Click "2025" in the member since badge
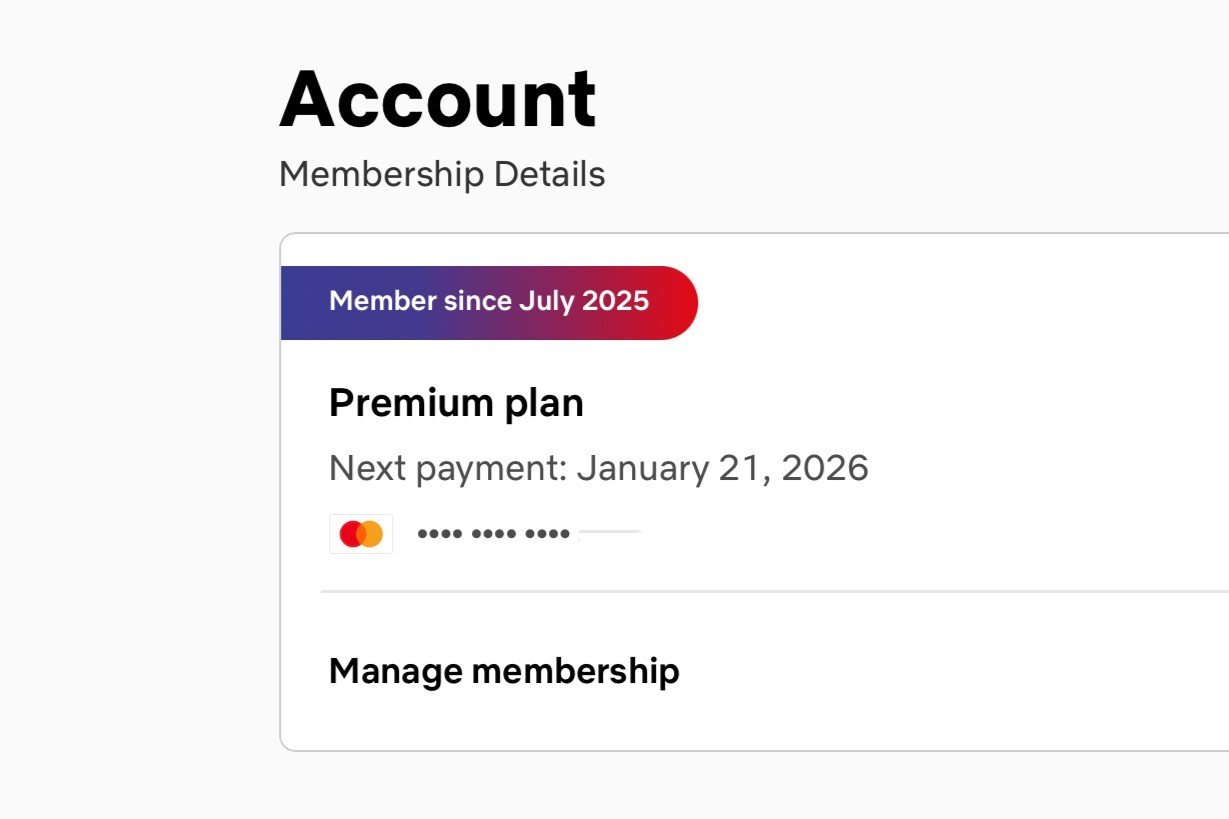This screenshot has height=819, width=1229. coord(617,302)
